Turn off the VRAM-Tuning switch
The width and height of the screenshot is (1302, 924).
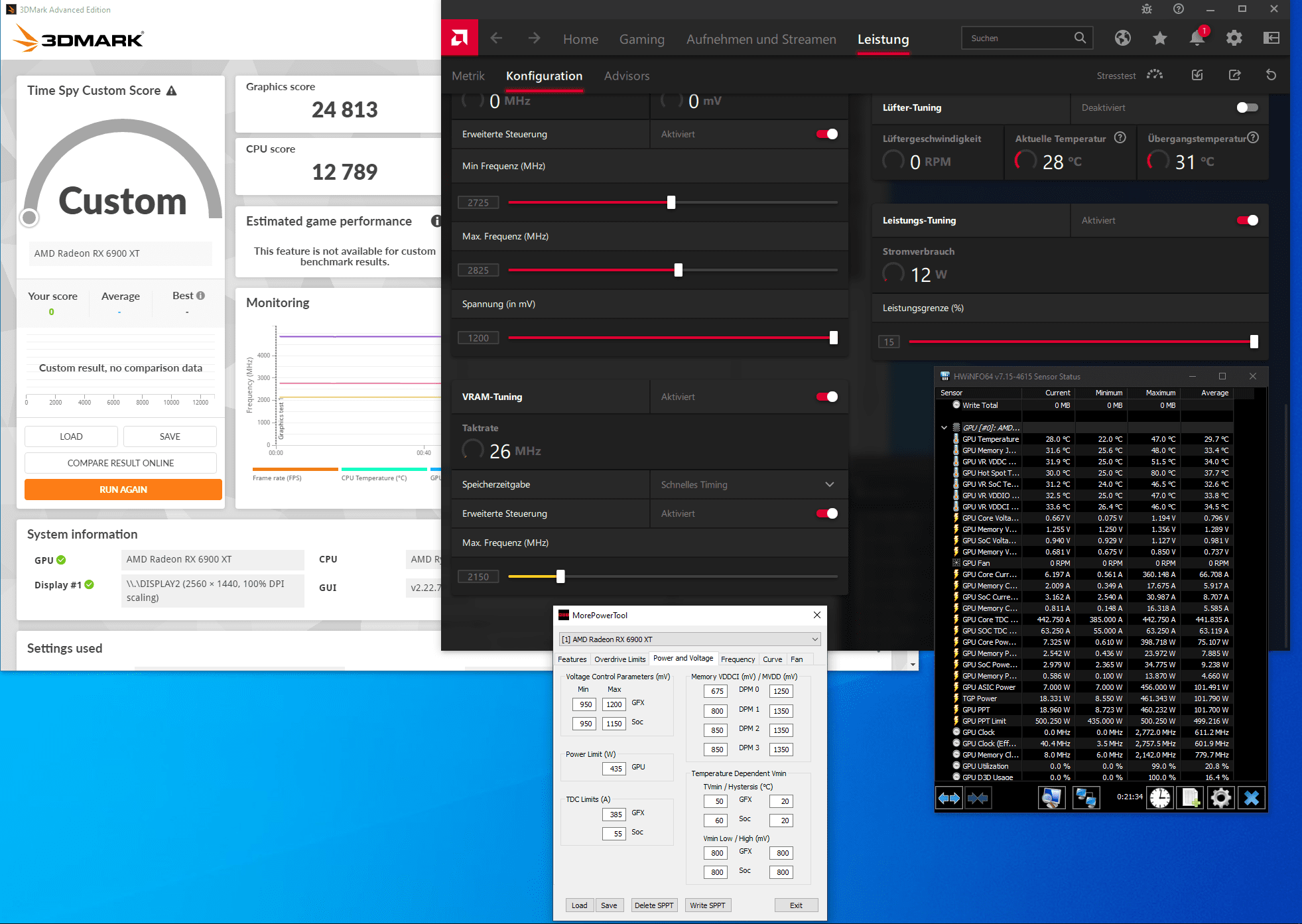826,397
